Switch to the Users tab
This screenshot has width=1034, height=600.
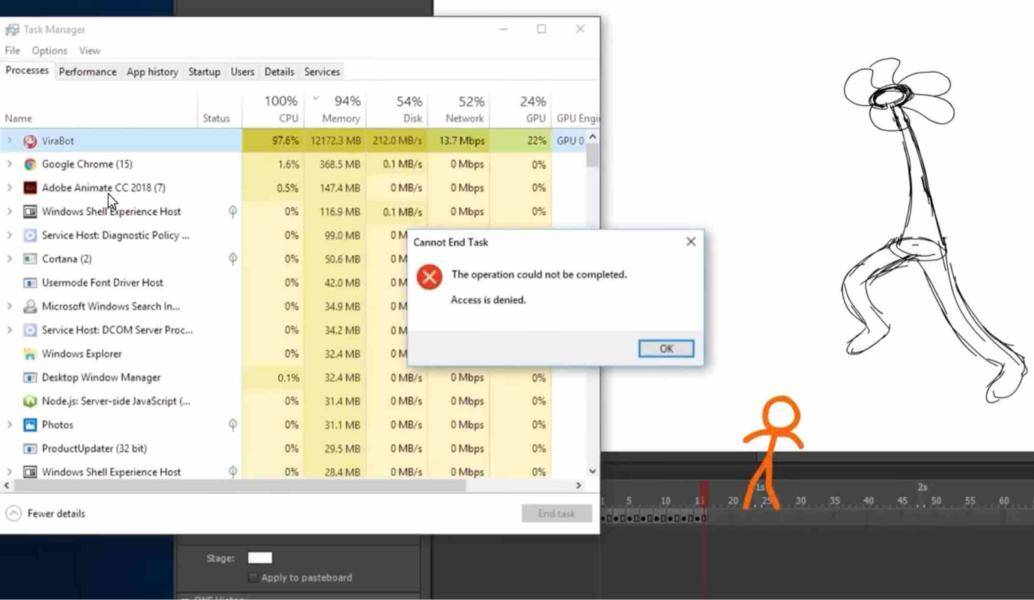[x=243, y=72]
